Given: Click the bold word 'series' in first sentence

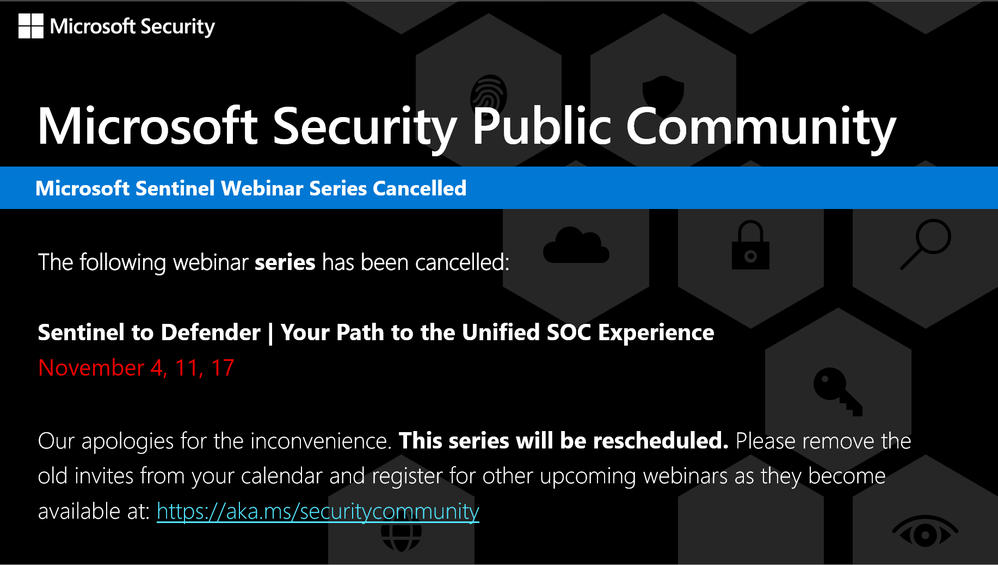Looking at the screenshot, I should (x=285, y=262).
